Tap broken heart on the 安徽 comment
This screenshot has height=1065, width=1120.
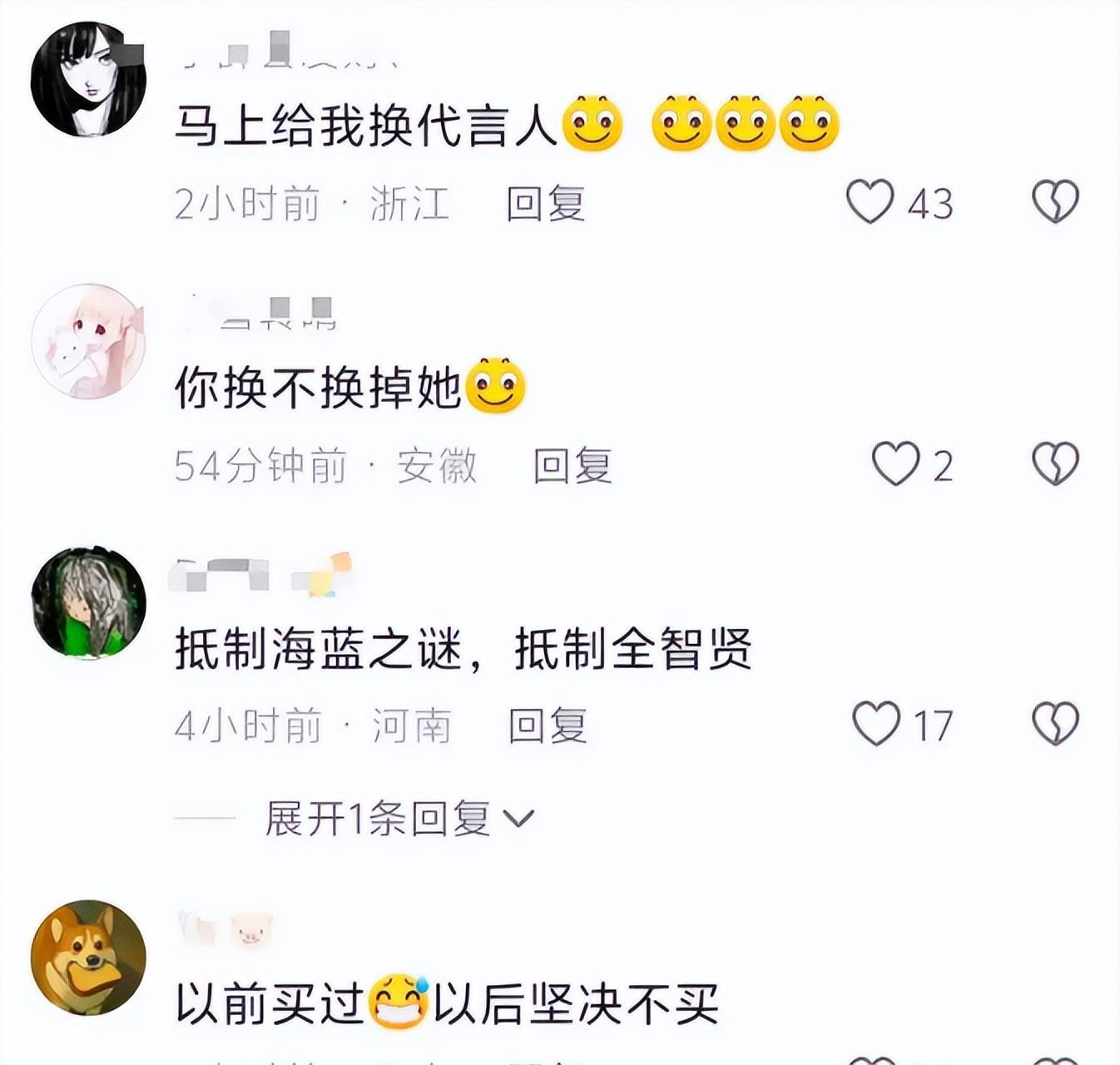(x=1055, y=463)
